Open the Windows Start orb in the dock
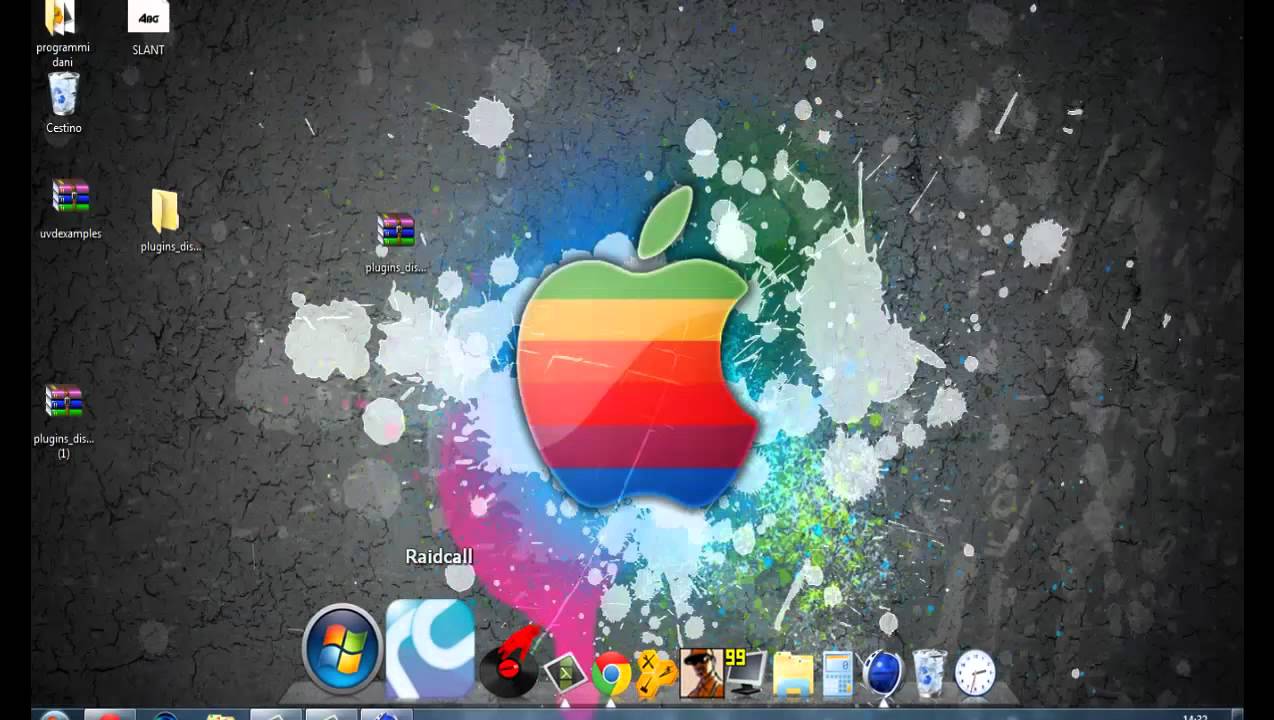 pyautogui.click(x=343, y=650)
